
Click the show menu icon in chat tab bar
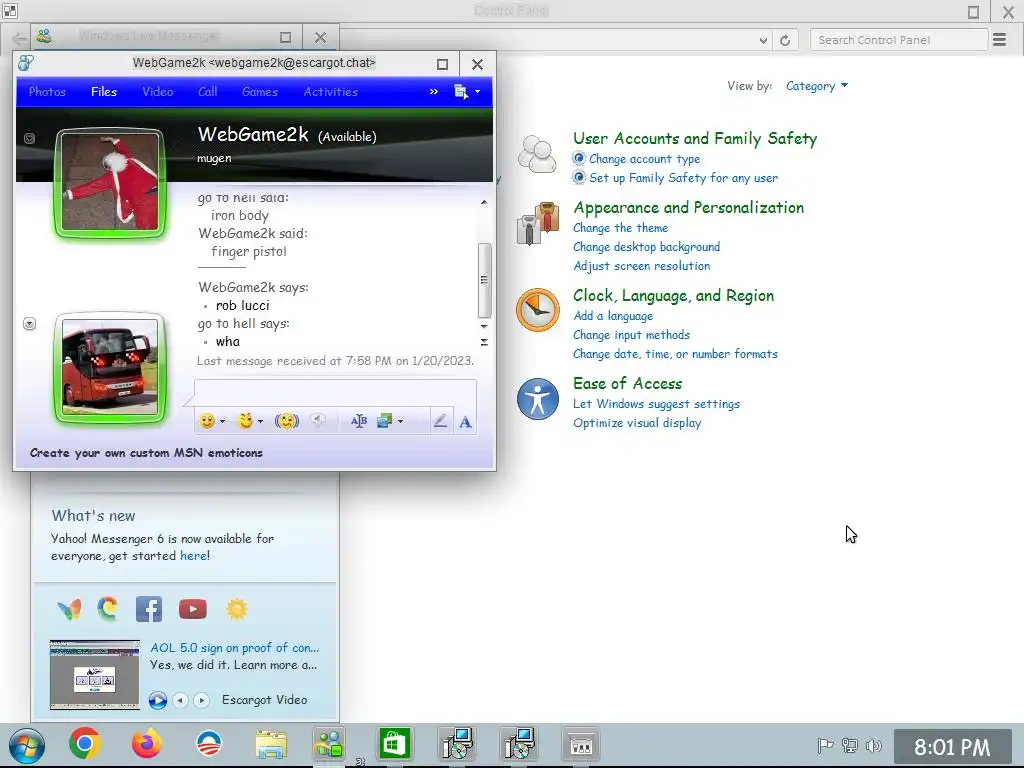[x=461, y=91]
